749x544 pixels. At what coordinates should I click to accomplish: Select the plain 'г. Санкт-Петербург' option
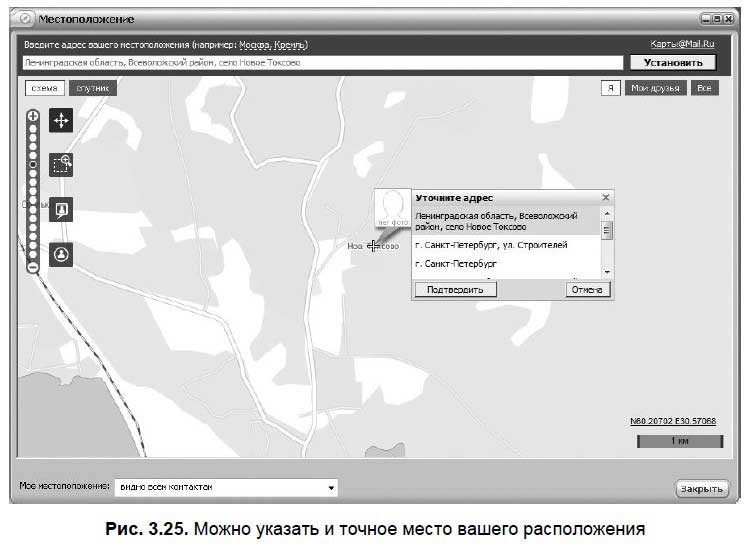506,263
